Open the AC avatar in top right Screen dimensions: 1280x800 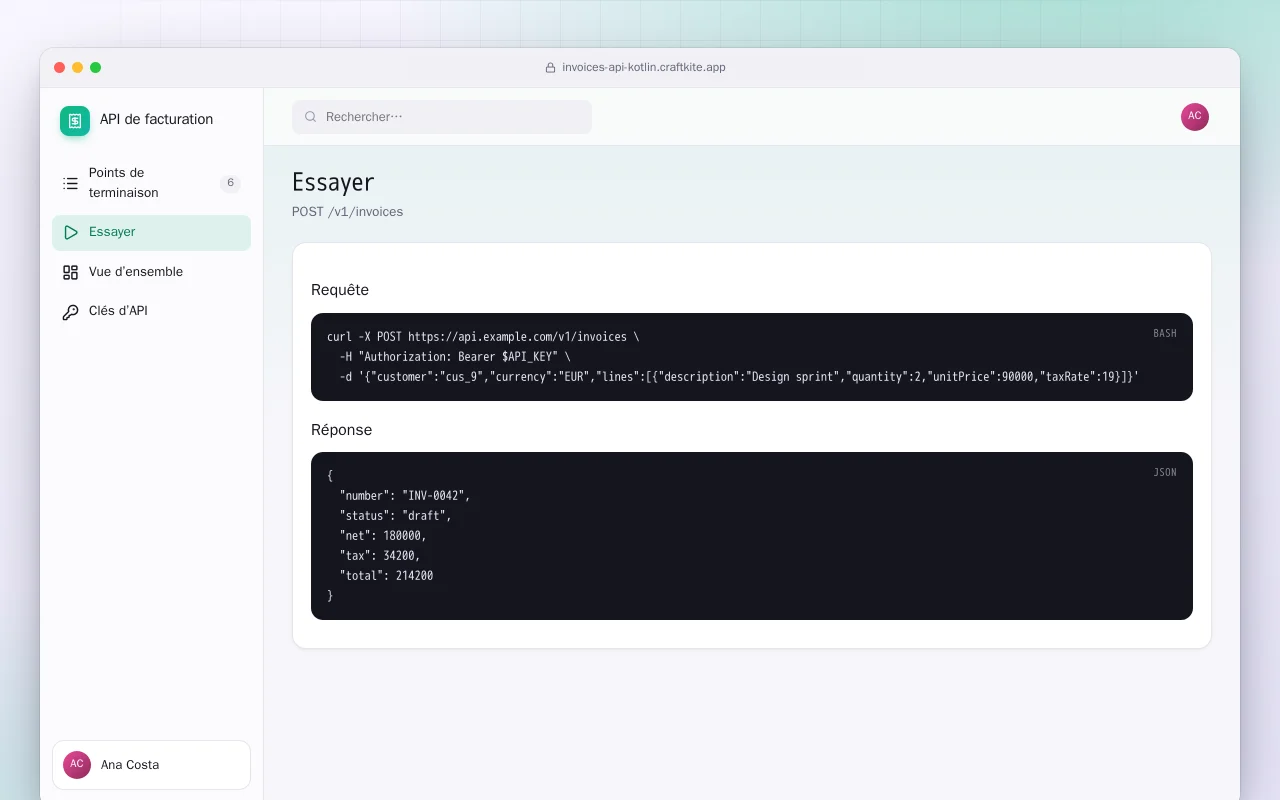(1195, 117)
